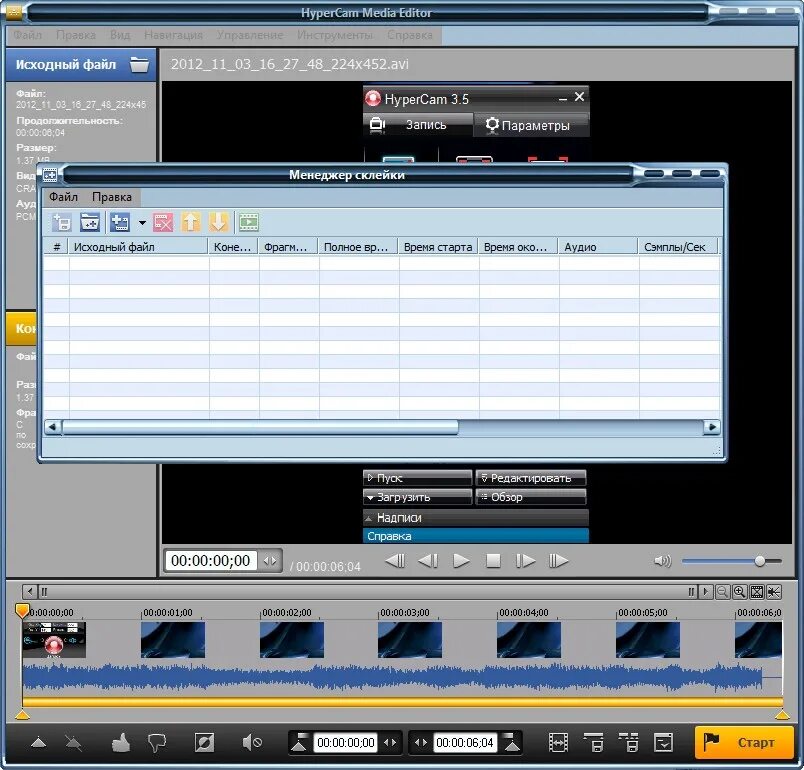Click the timeline scroll left arrow
Viewport: 804px width, 770px height.
30,592
